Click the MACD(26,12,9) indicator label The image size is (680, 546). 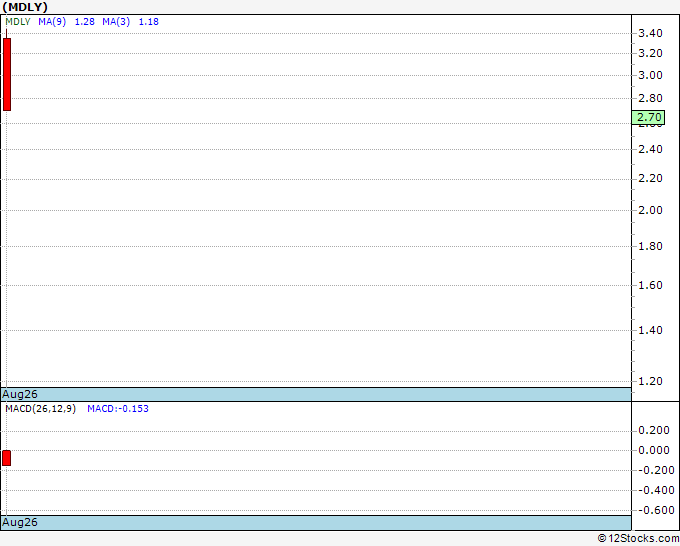40,409
